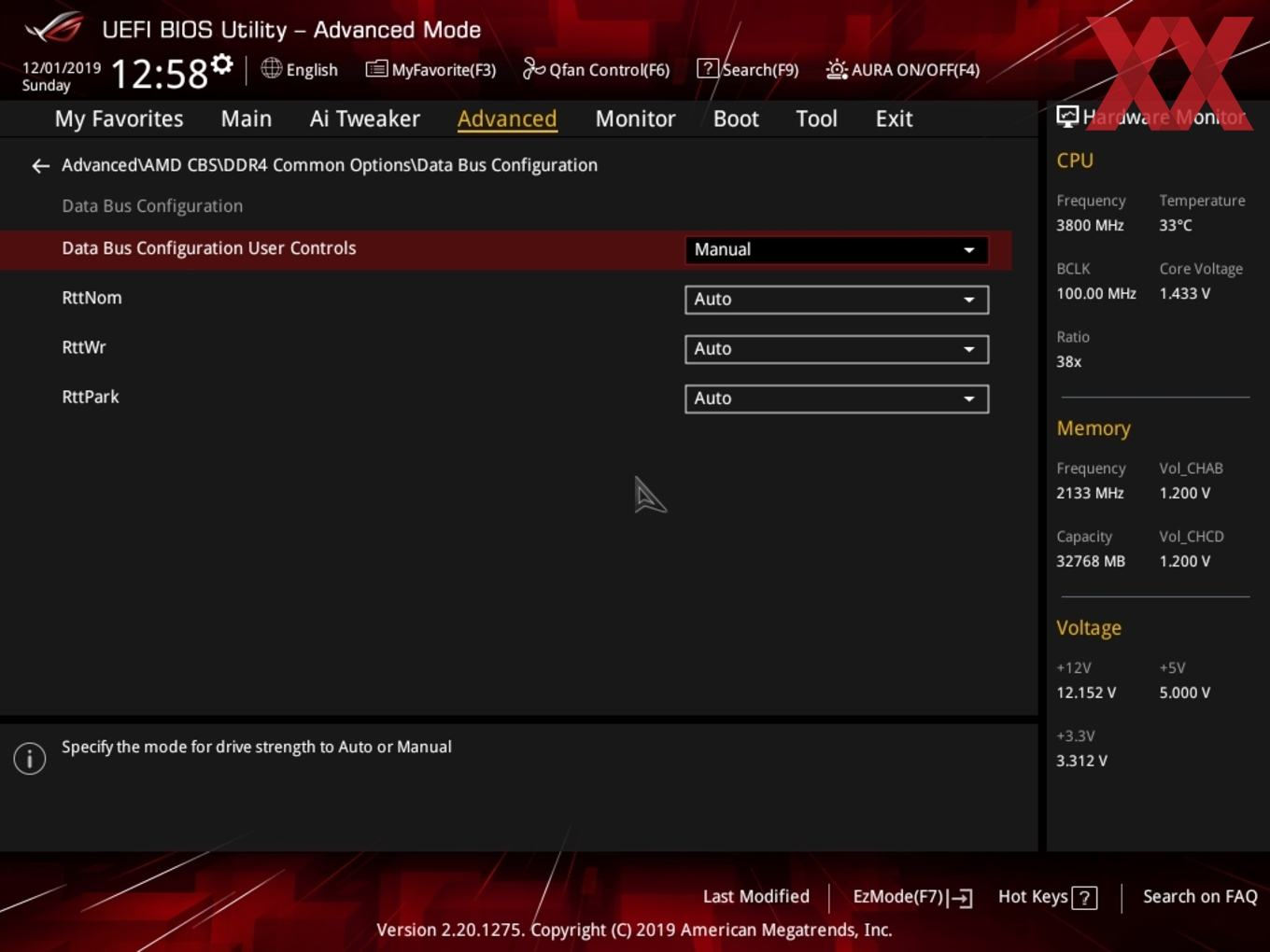The height and width of the screenshot is (952, 1270).
Task: Switch to the Main tab
Action: click(x=247, y=119)
